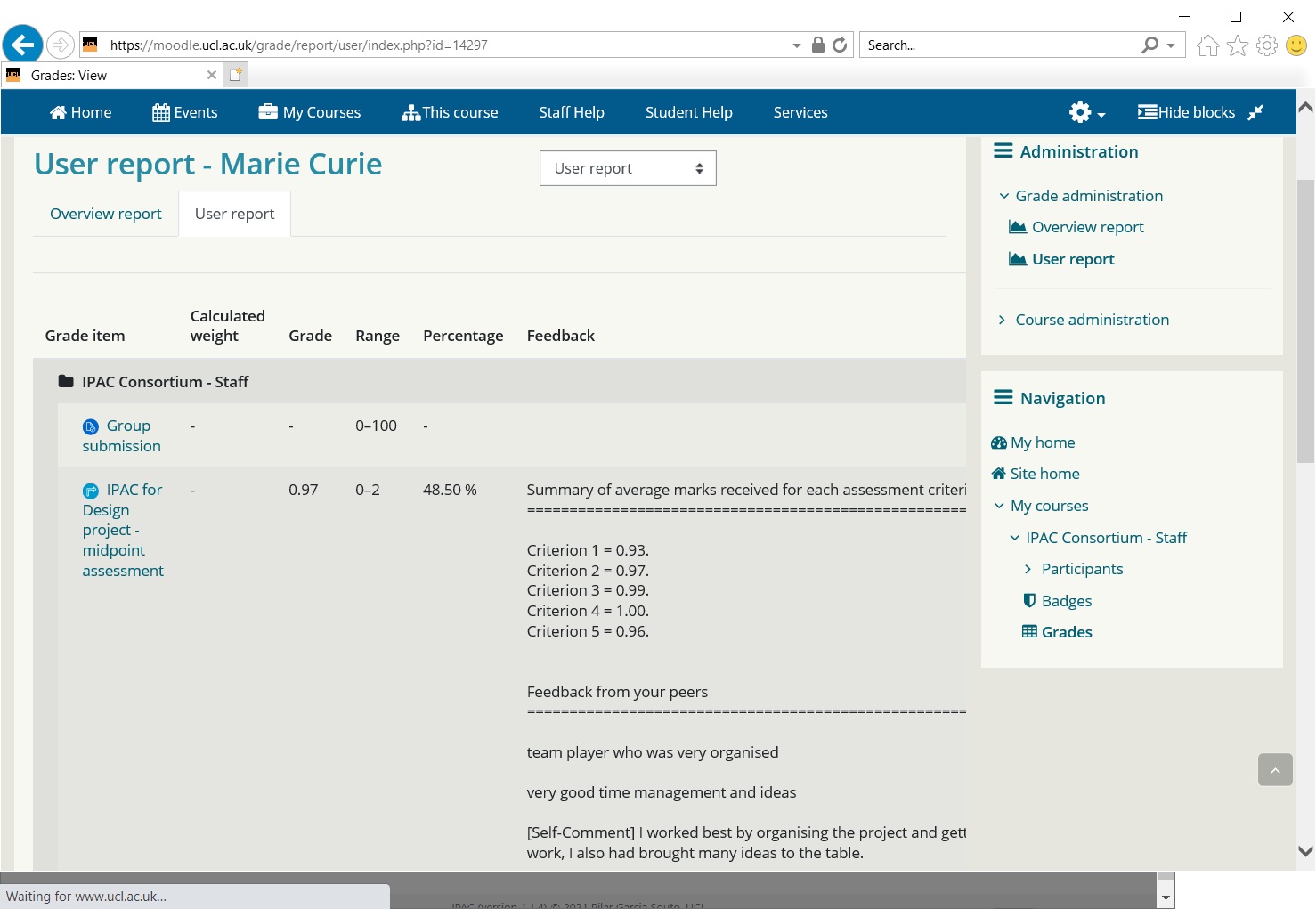Click the page vertical scrollbar thumb

(1305, 321)
